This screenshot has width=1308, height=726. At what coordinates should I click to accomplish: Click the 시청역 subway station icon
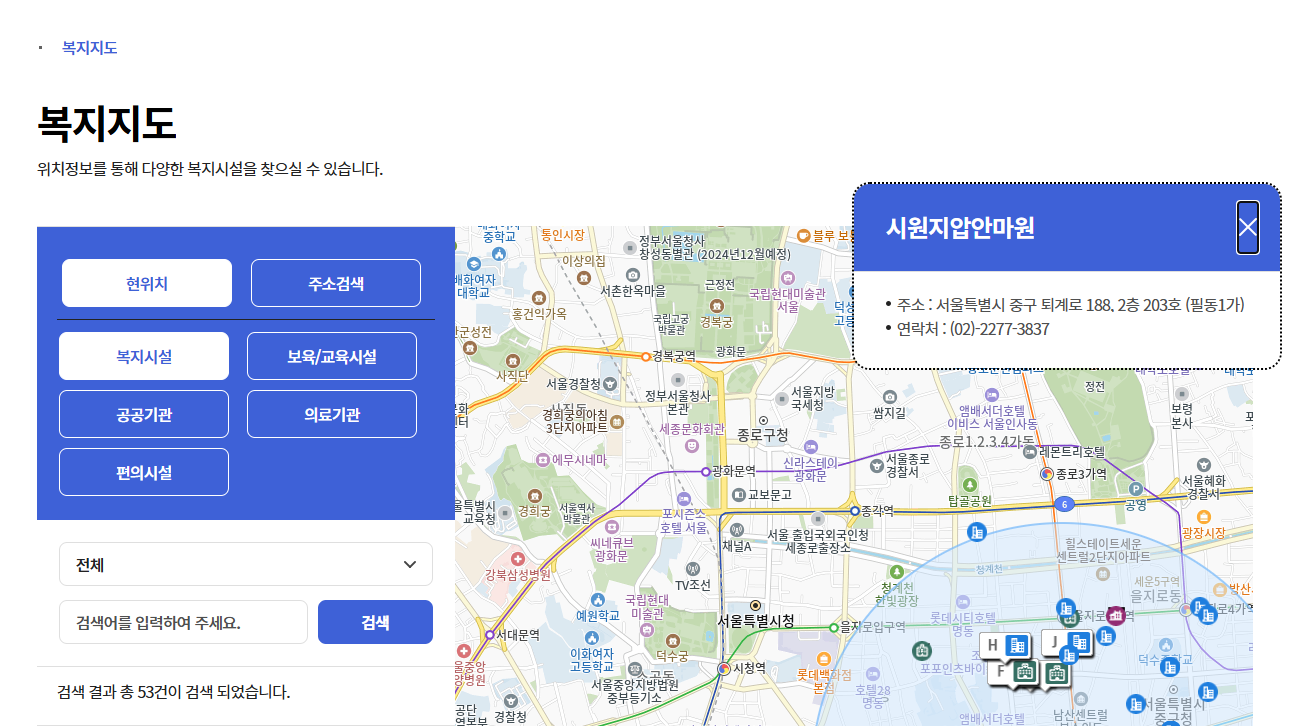pyautogui.click(x=724, y=667)
